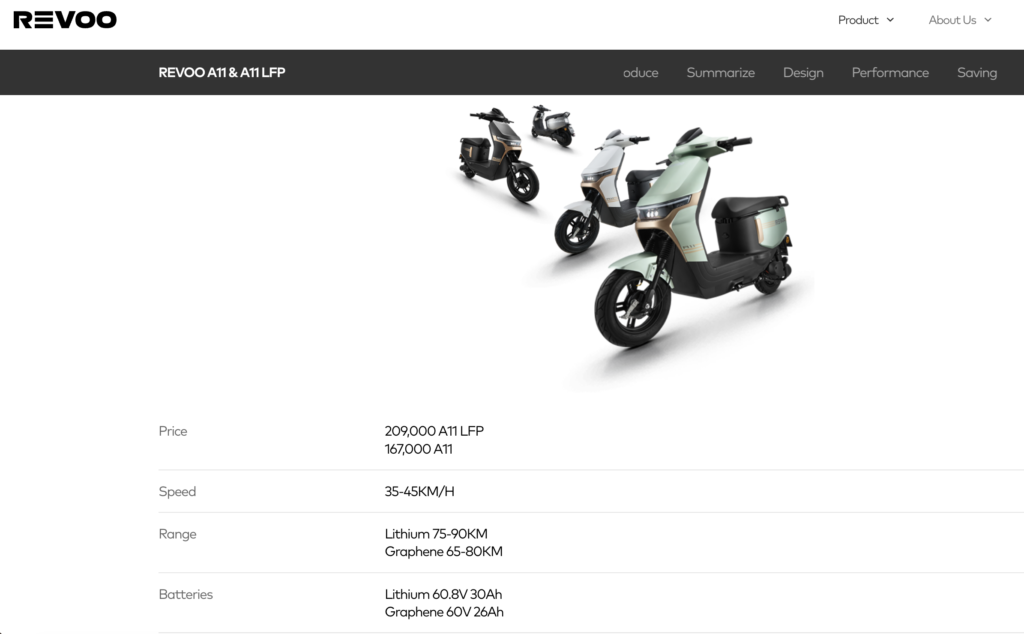Click the black scooter on the left
The height and width of the screenshot is (634, 1024).
(497, 155)
